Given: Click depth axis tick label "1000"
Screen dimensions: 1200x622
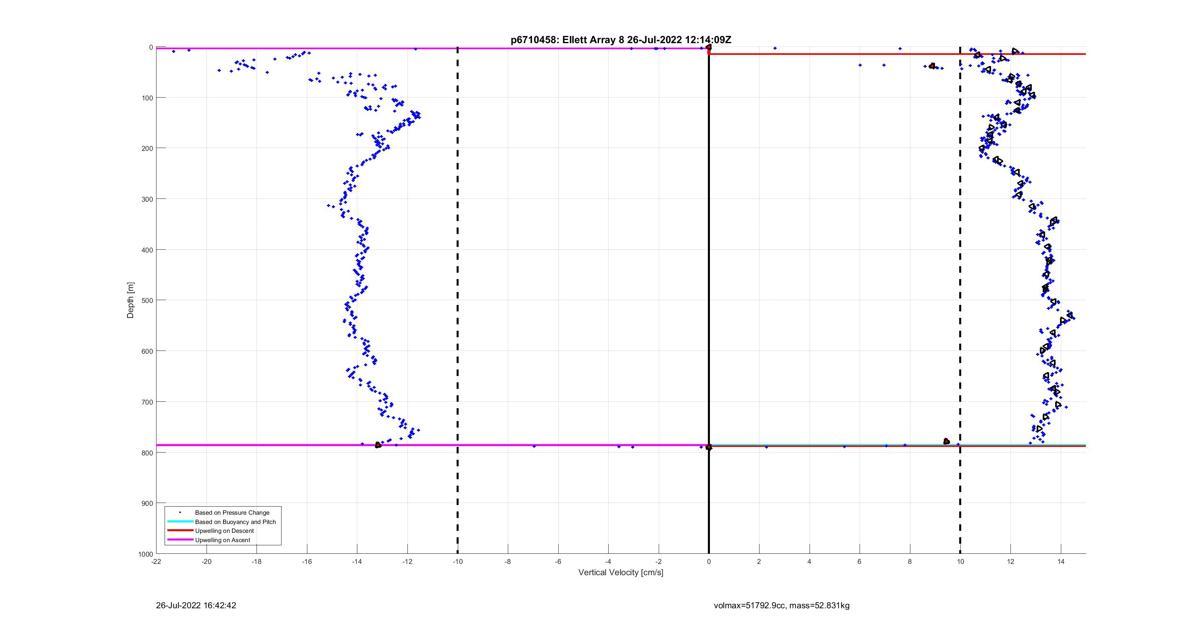Looking at the screenshot, I should pos(144,553).
